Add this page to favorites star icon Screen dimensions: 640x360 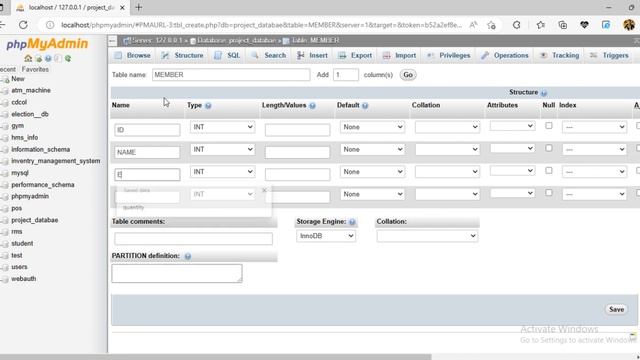pos(491,25)
